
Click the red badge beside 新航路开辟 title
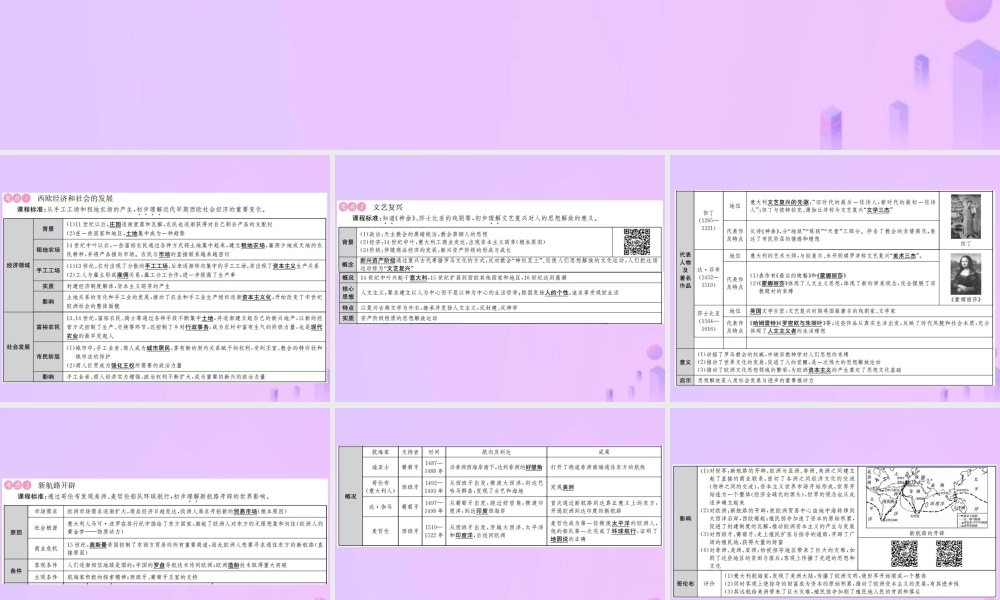(19, 485)
